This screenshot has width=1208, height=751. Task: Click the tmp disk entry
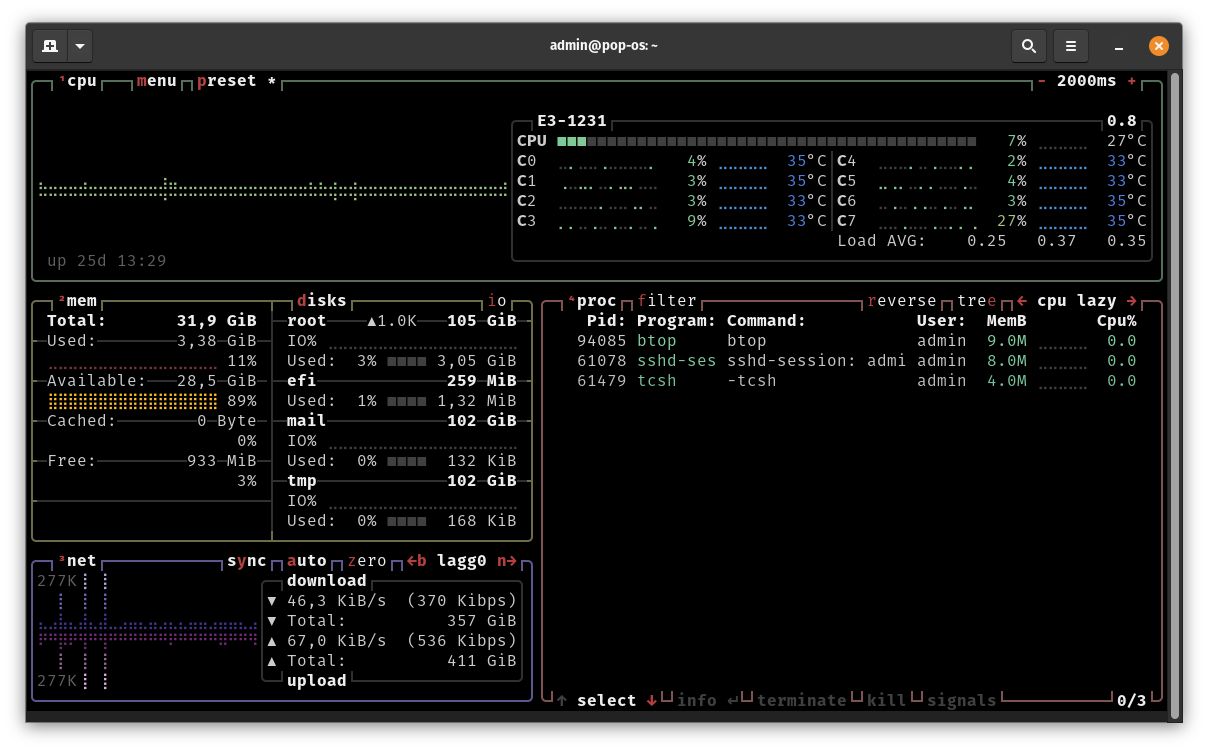pos(302,481)
